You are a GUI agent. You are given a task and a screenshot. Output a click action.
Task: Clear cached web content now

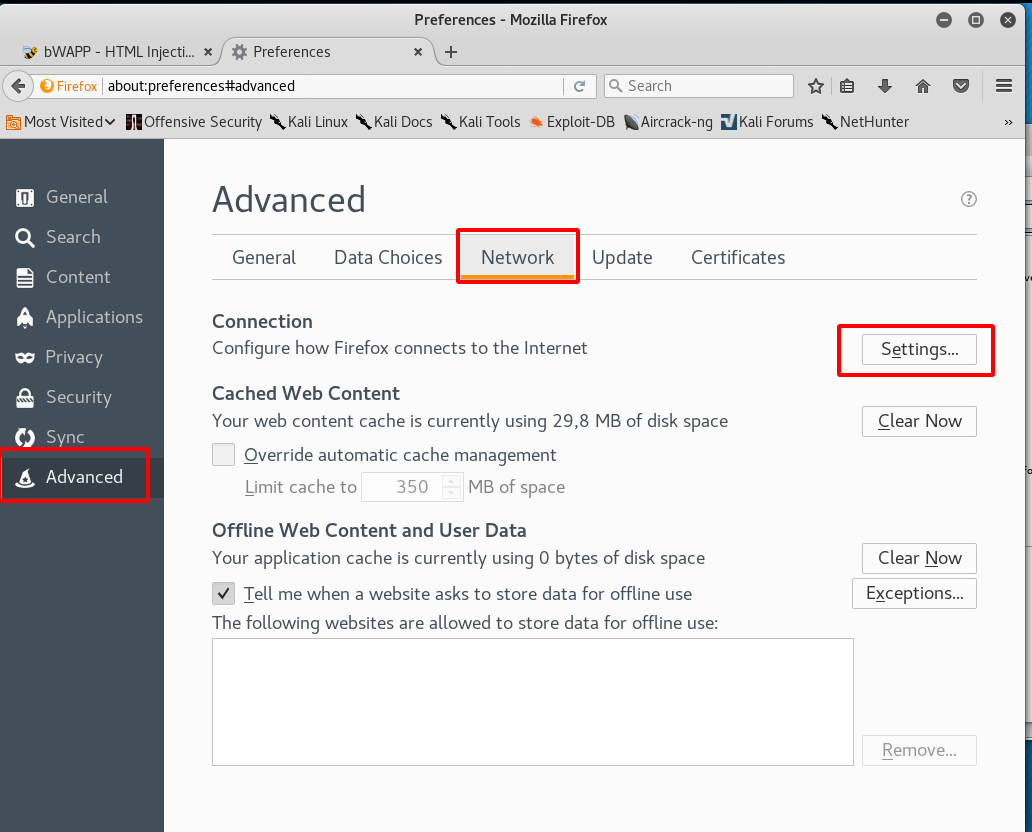(x=919, y=421)
